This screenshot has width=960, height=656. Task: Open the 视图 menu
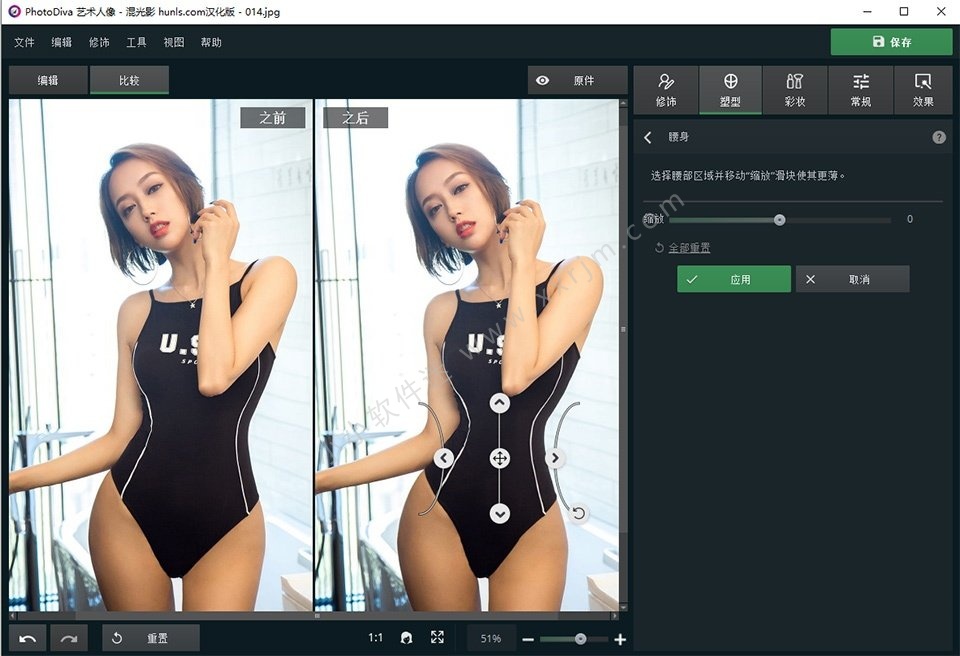point(173,42)
